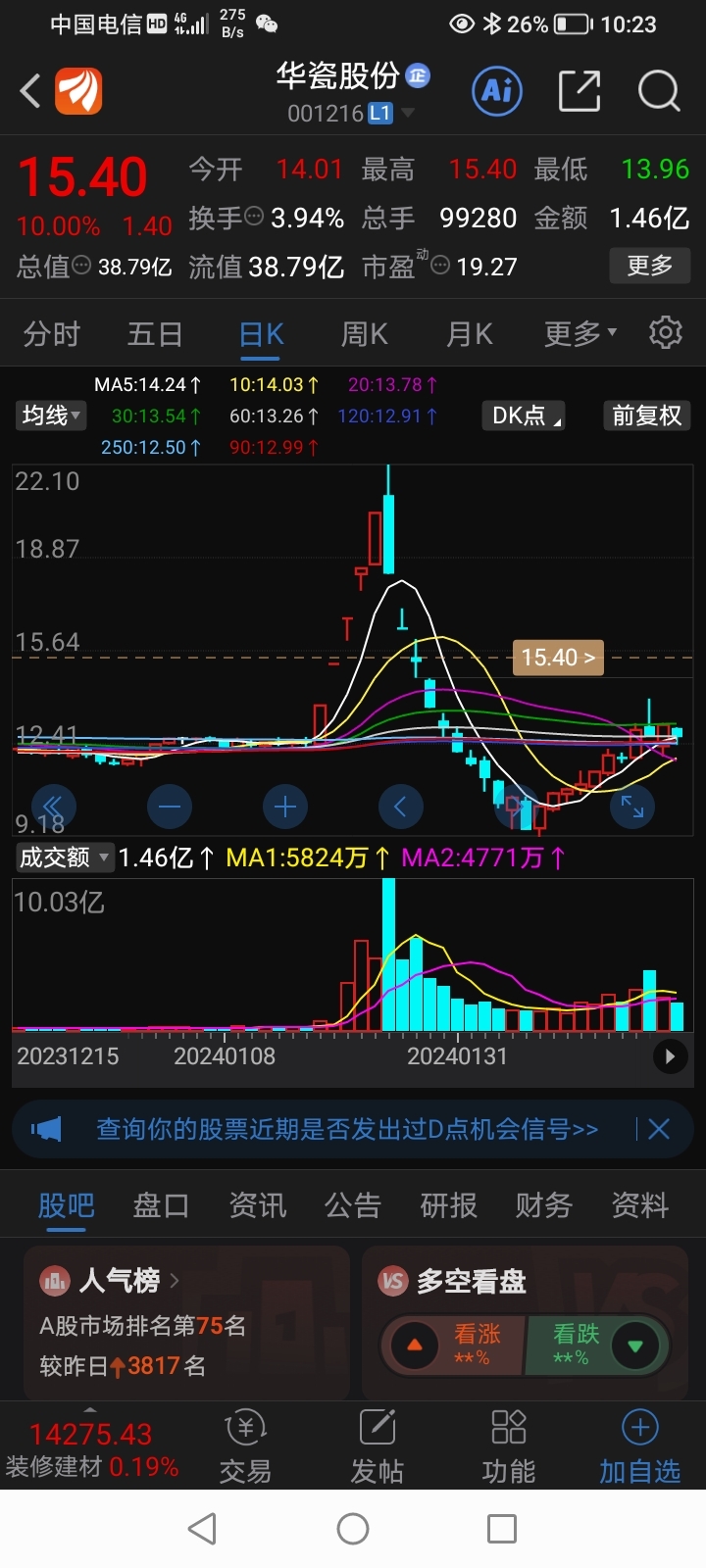Move chart left with single arrow
This screenshot has width=706, height=1568.
click(401, 807)
